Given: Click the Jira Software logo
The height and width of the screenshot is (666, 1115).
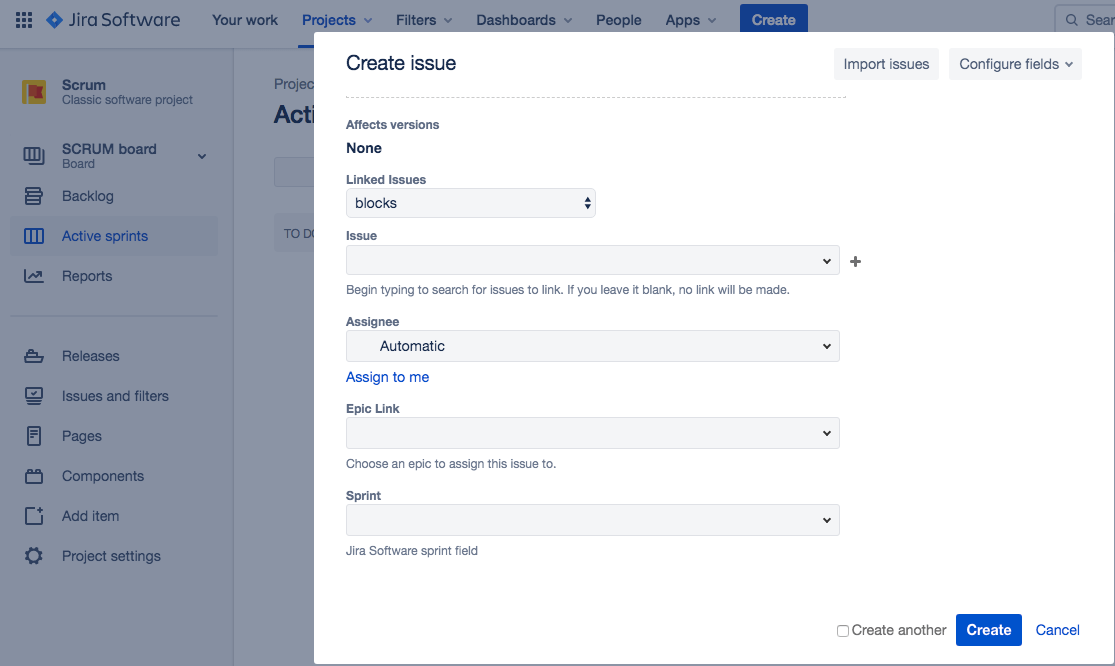Looking at the screenshot, I should click(113, 20).
